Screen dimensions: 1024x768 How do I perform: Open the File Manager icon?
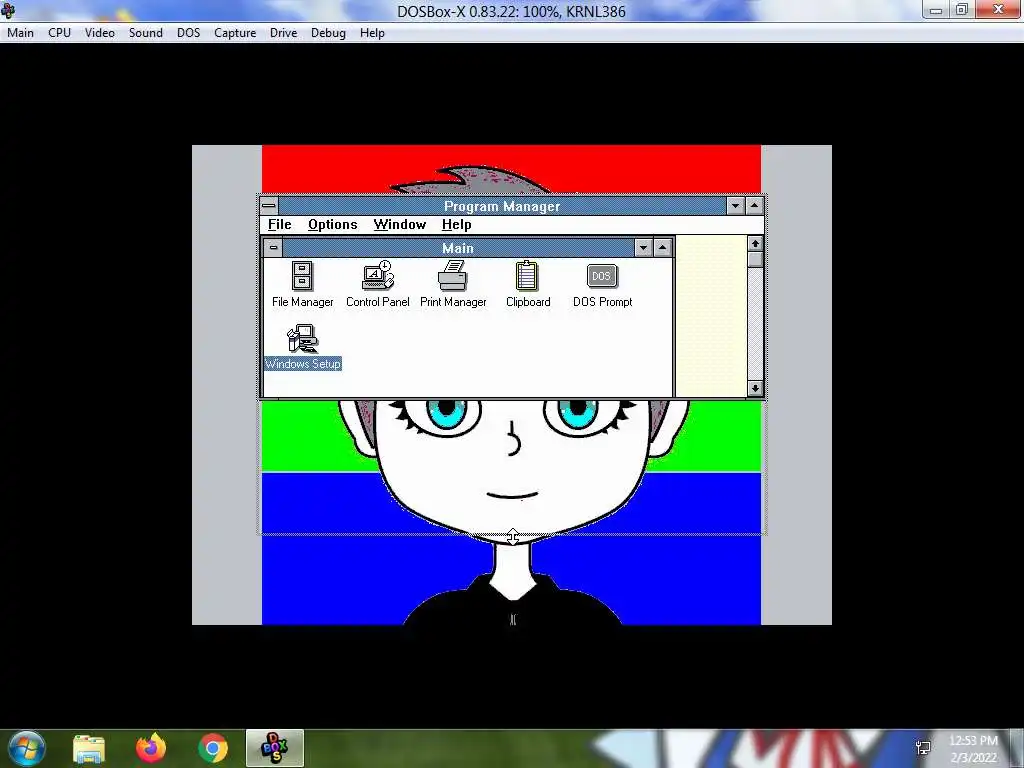point(302,283)
